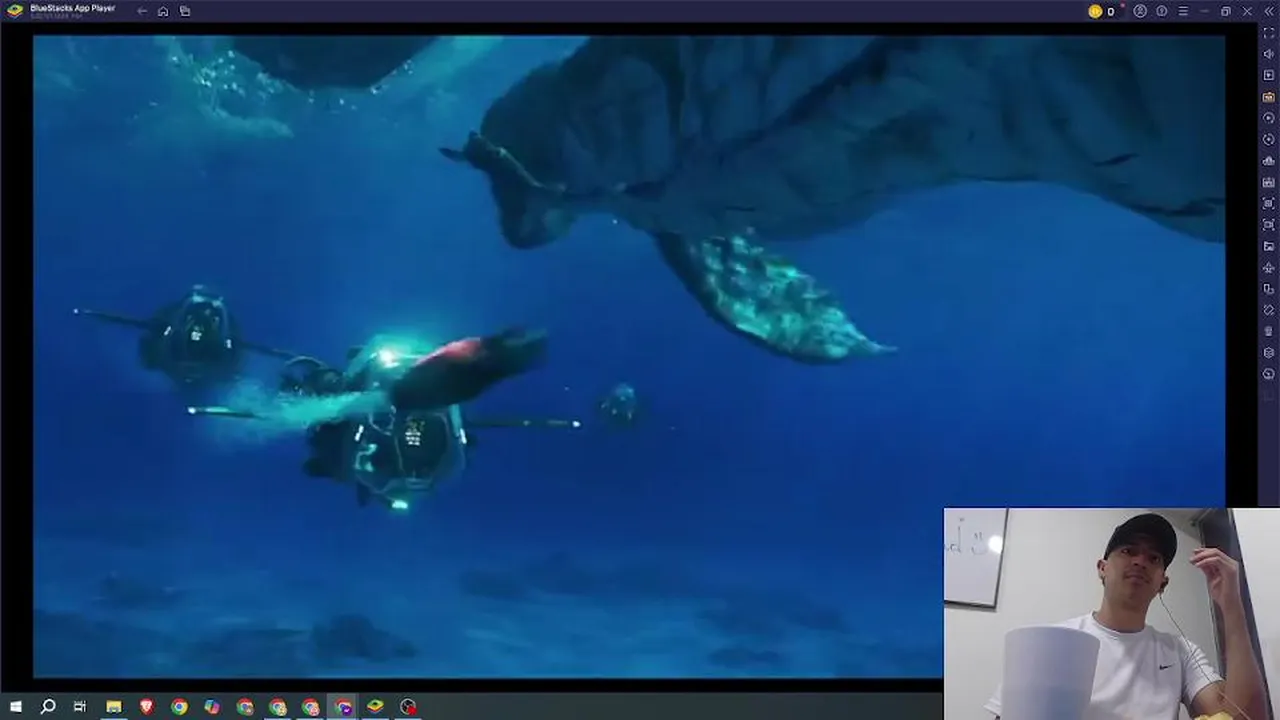Open the help question mark icon
This screenshot has height=720, width=1280.
[1162, 11]
